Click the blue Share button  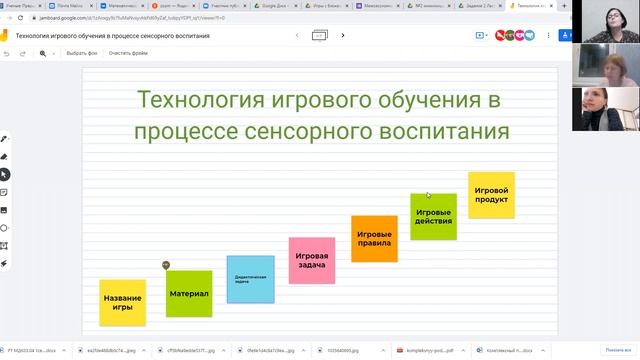point(565,36)
